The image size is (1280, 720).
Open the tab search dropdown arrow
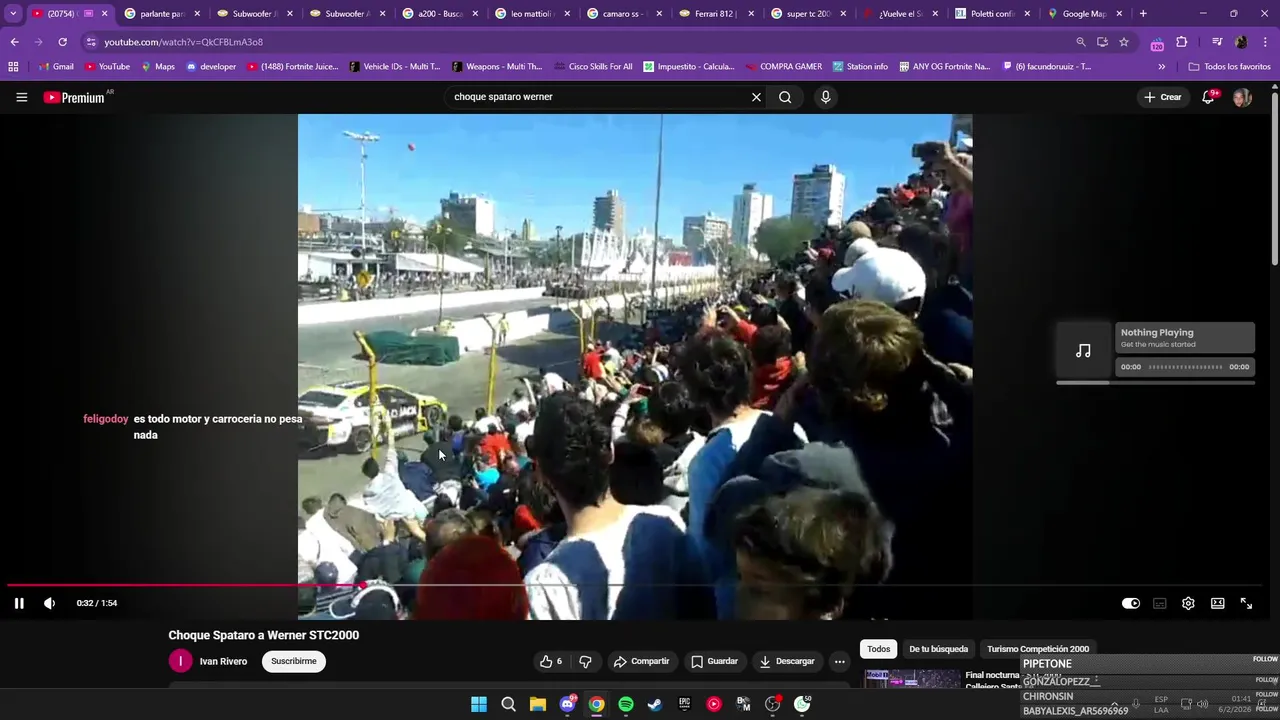click(13, 14)
